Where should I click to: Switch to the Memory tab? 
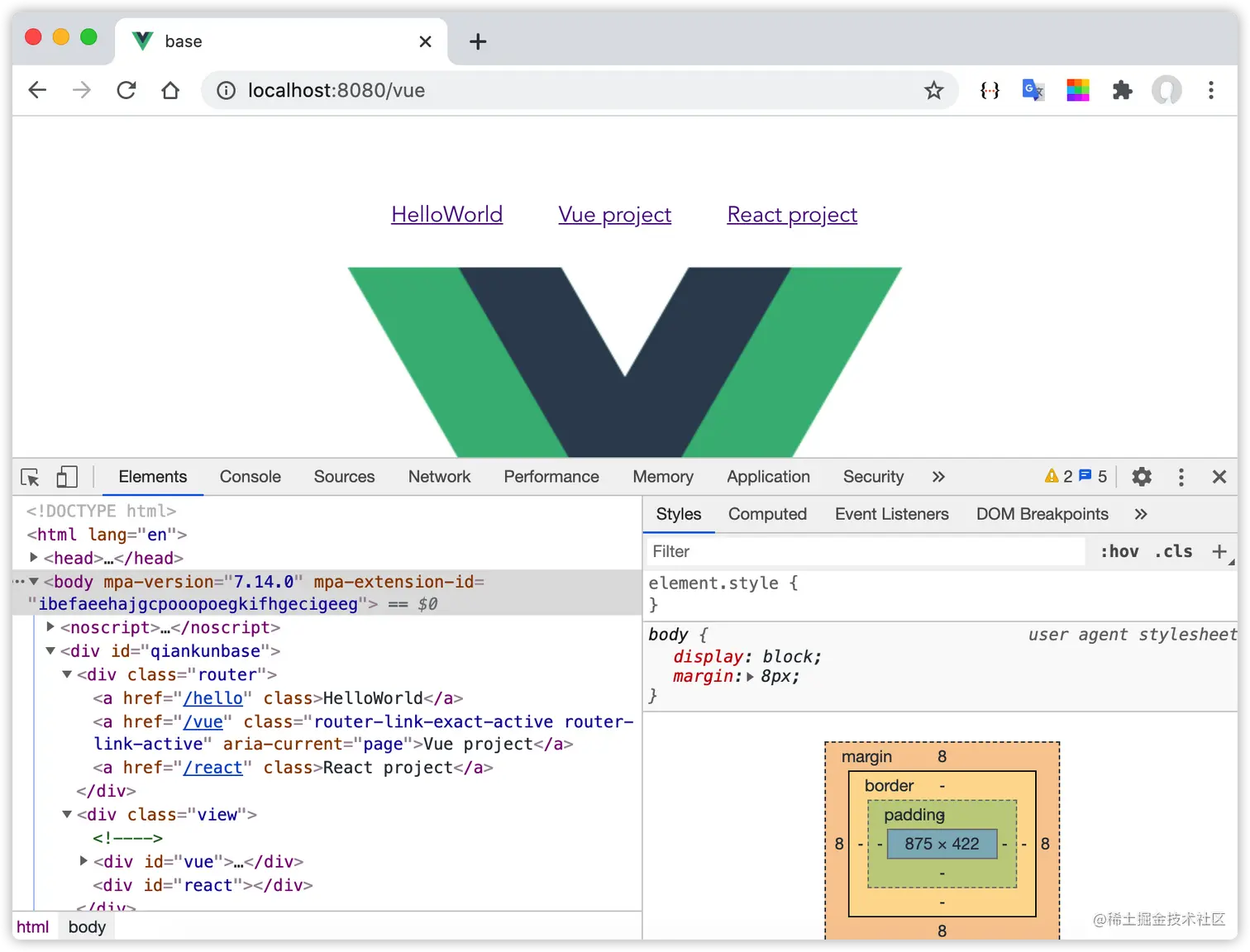click(663, 477)
